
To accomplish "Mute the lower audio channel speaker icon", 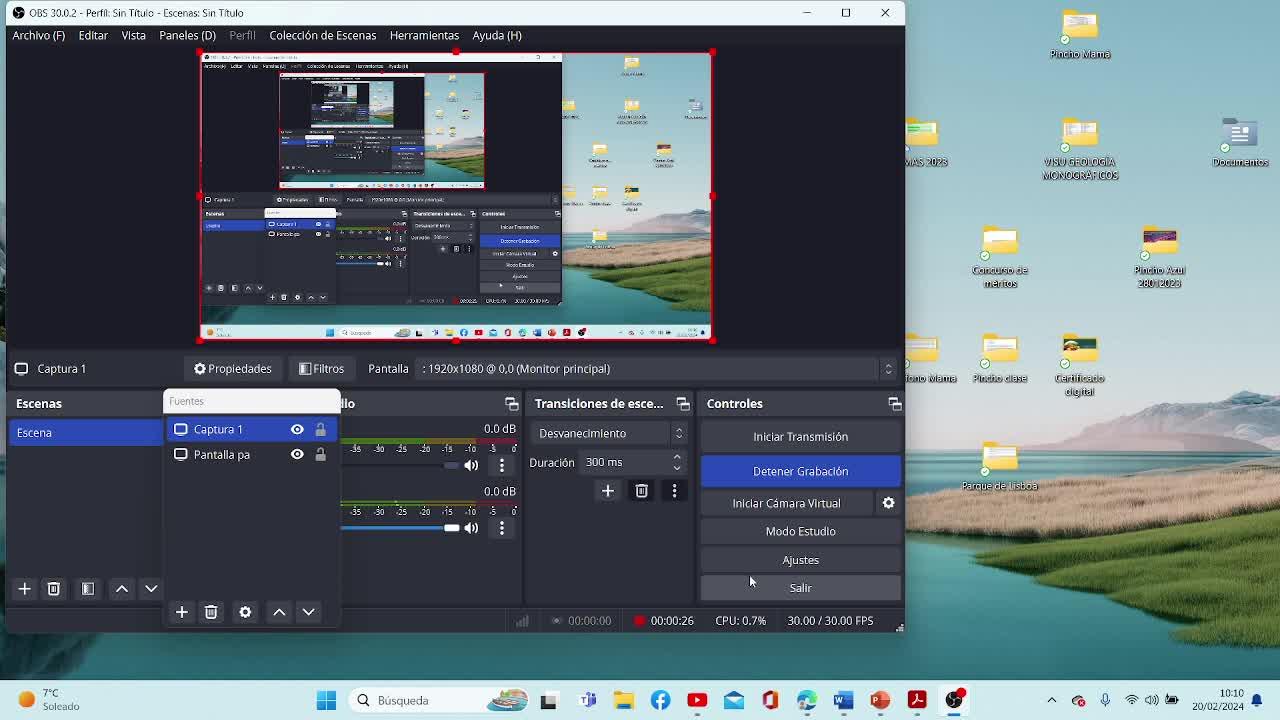I will (x=471, y=528).
